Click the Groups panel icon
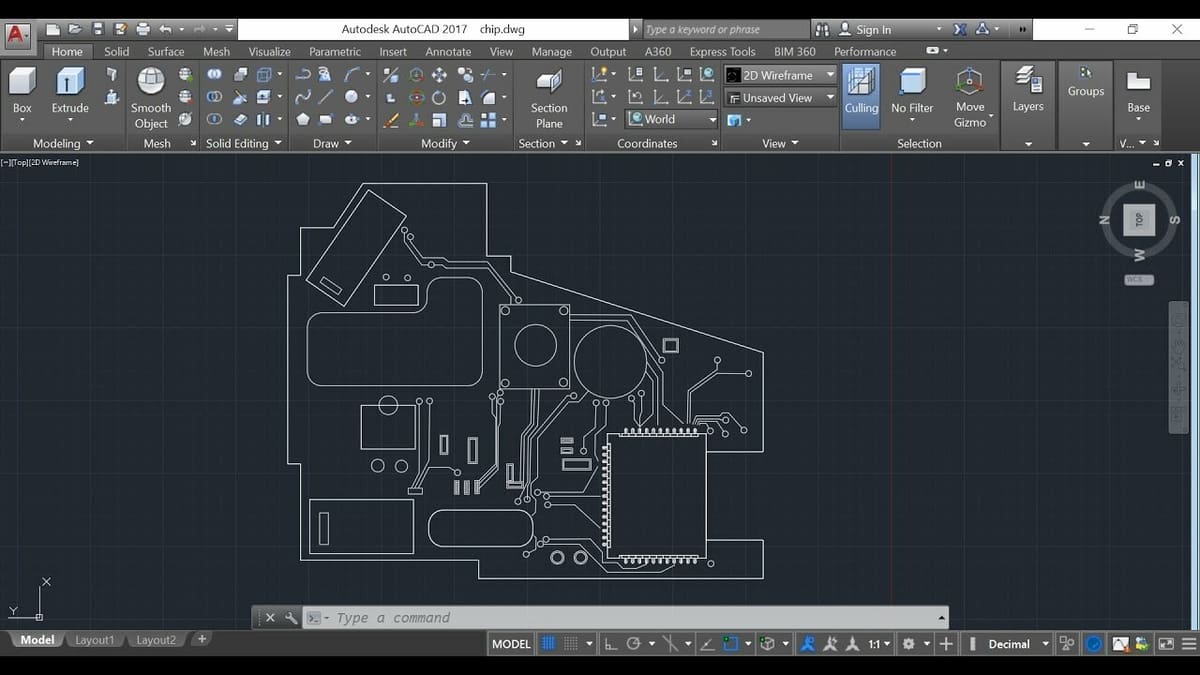 tap(1086, 82)
